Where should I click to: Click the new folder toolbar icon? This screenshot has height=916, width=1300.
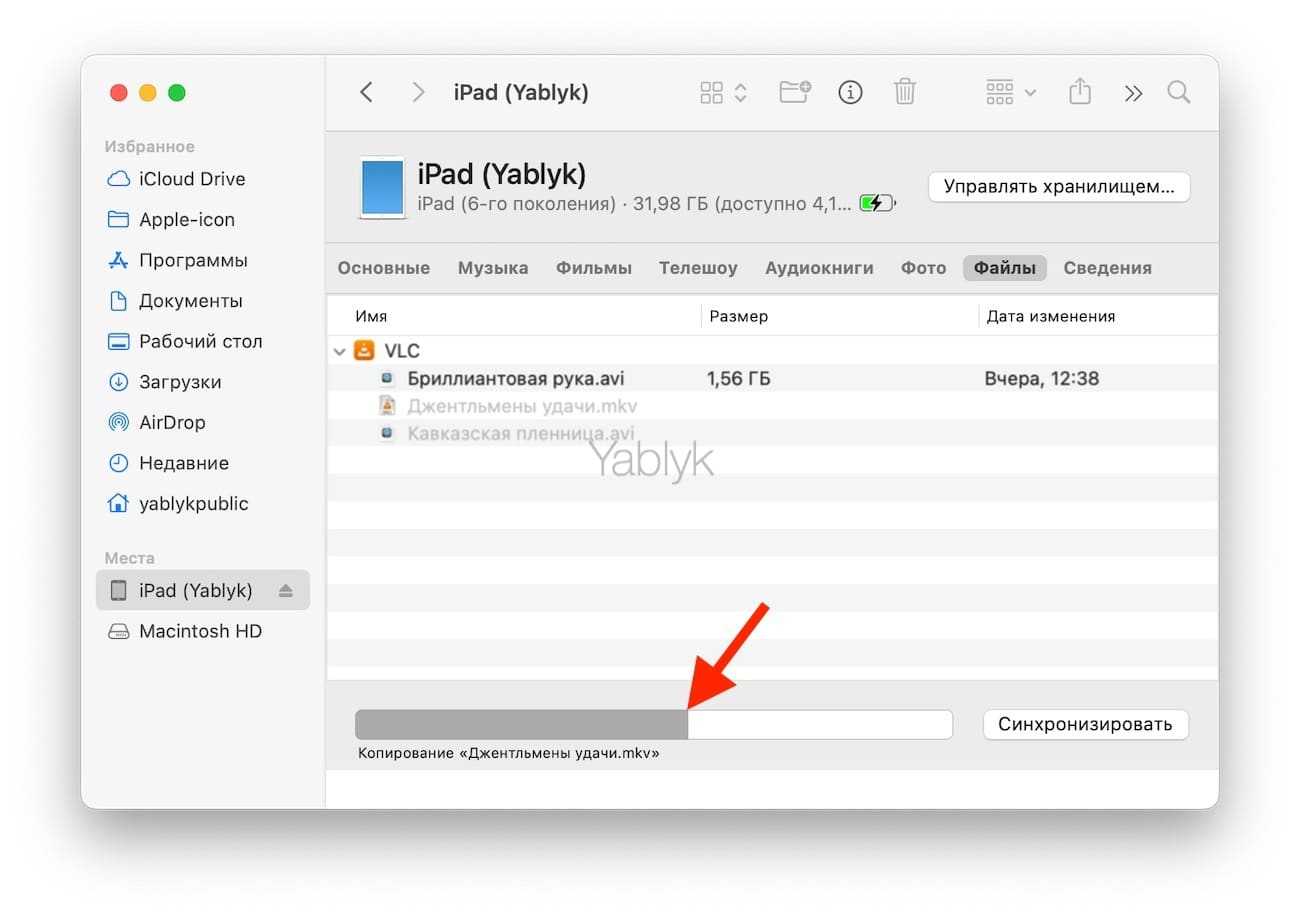795,93
